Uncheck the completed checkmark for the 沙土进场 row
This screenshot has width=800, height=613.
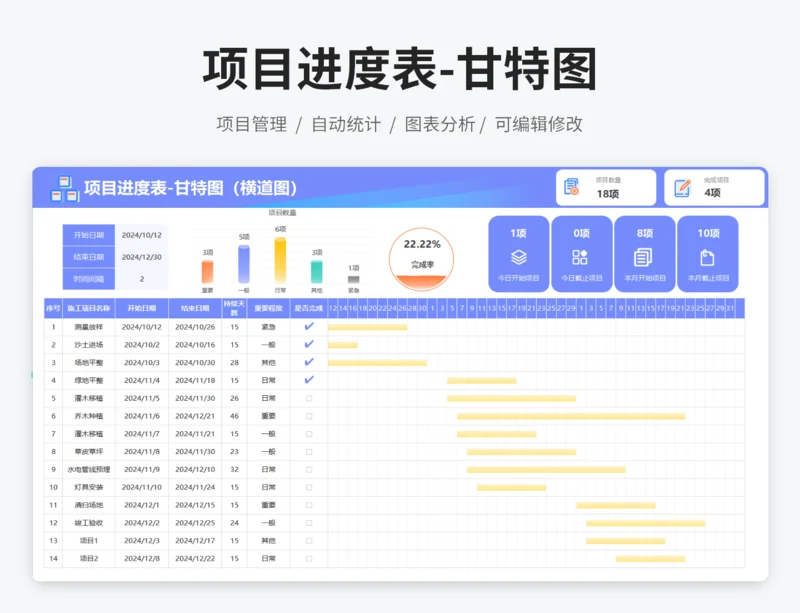pyautogui.click(x=309, y=345)
